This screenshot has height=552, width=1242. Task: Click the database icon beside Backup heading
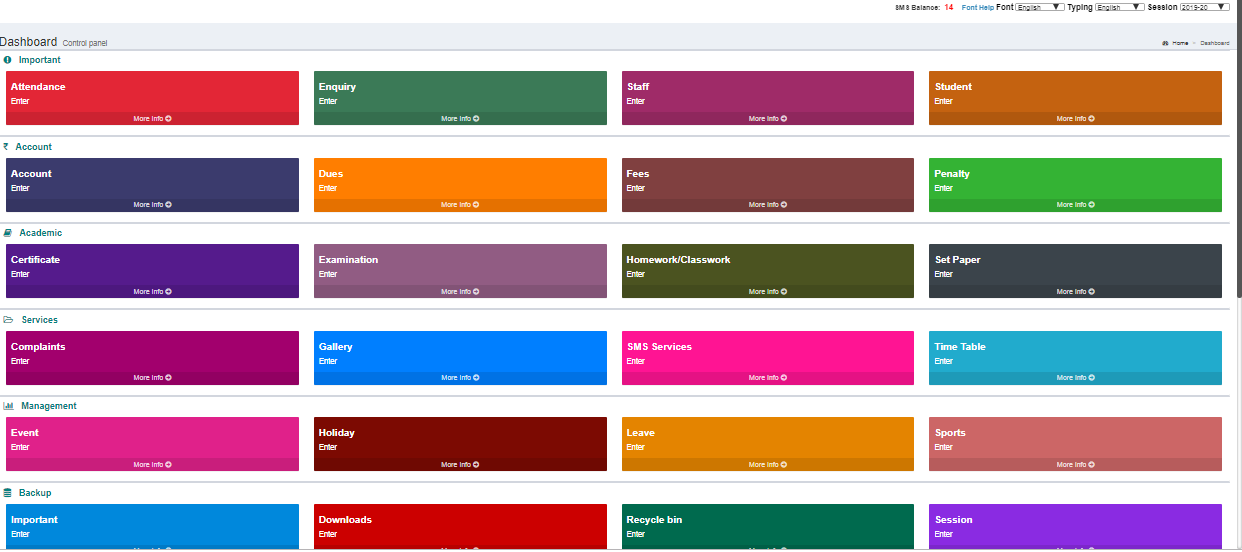8,493
